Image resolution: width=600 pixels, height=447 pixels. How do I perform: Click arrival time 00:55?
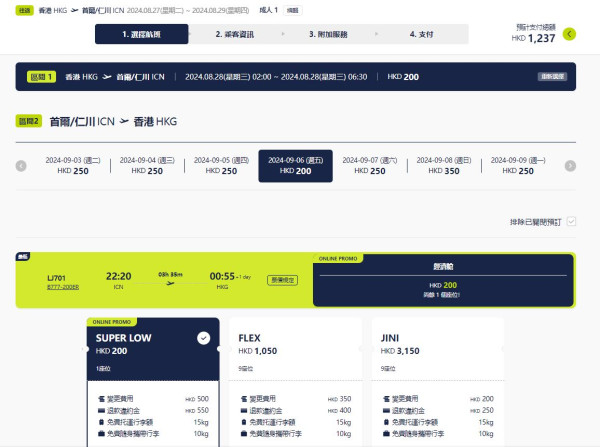tap(222, 276)
